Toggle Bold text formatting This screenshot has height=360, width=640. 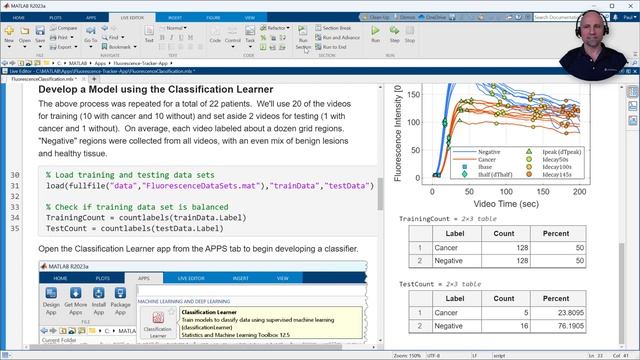click(x=162, y=38)
